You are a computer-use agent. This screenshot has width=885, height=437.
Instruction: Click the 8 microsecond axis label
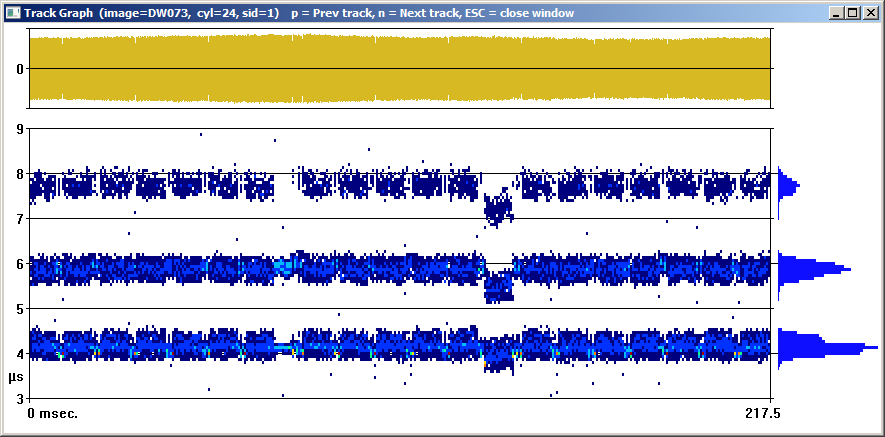point(17,173)
